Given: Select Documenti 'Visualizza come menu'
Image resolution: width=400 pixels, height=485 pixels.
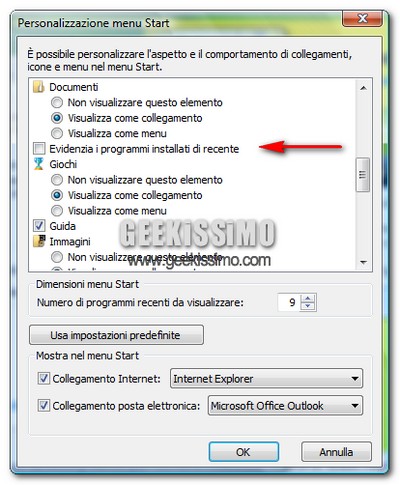Looking at the screenshot, I should coord(57,133).
